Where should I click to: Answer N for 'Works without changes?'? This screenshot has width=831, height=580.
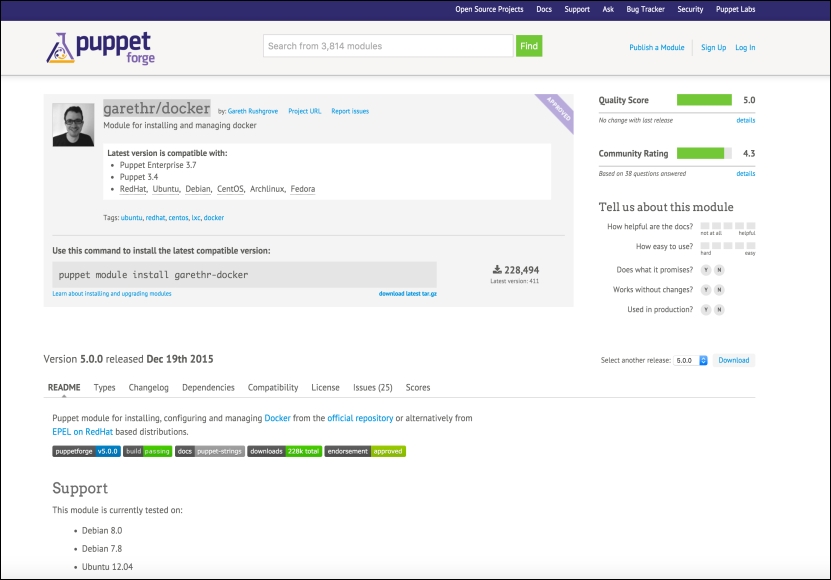click(x=719, y=290)
